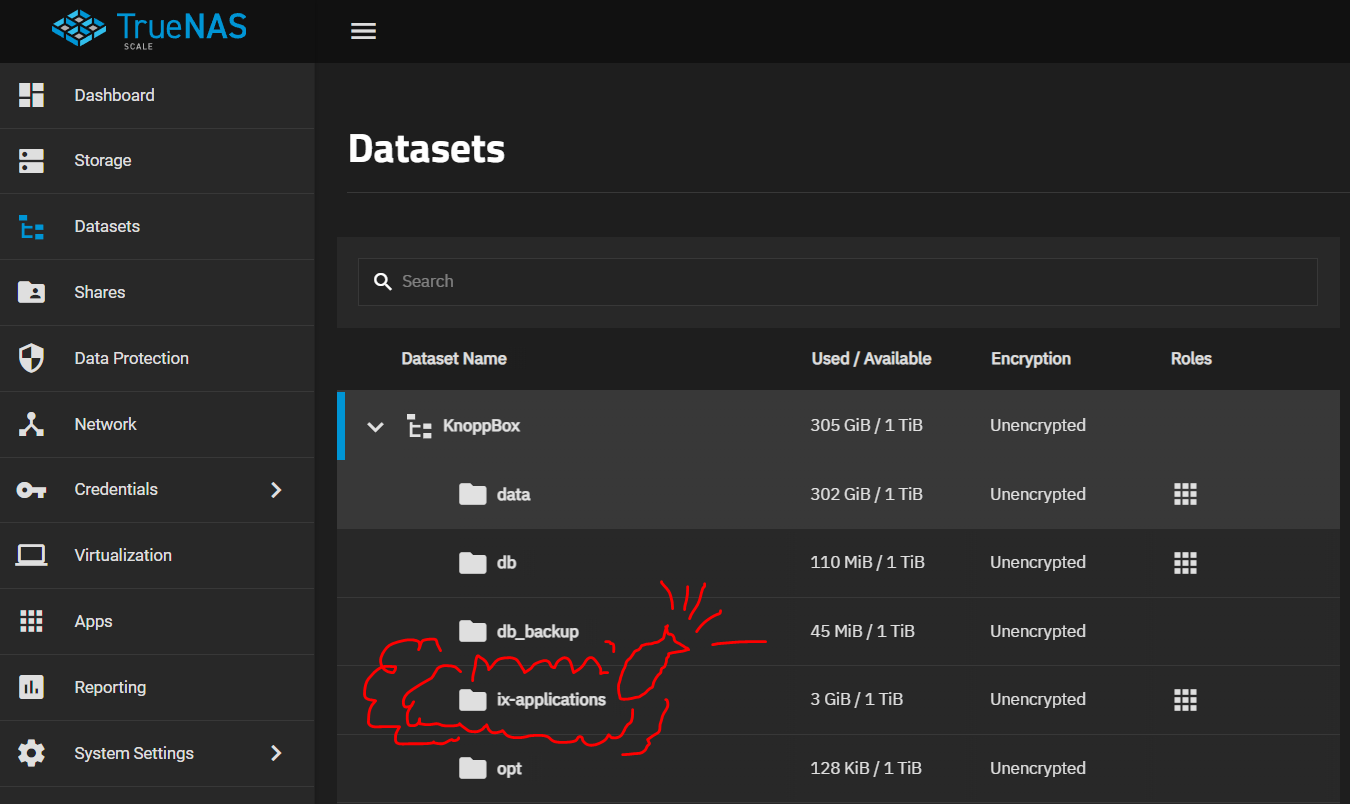Open the Reporting menu item
Viewport: 1350px width, 804px height.
point(157,688)
